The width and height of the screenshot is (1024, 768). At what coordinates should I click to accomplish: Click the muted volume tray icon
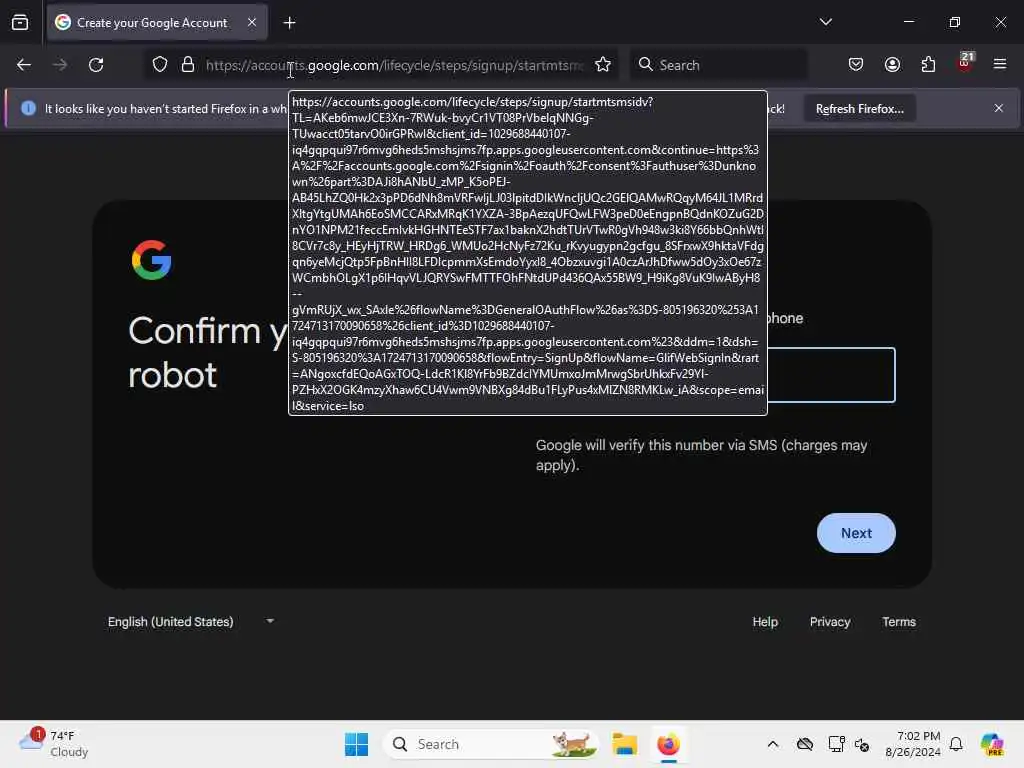(862, 744)
